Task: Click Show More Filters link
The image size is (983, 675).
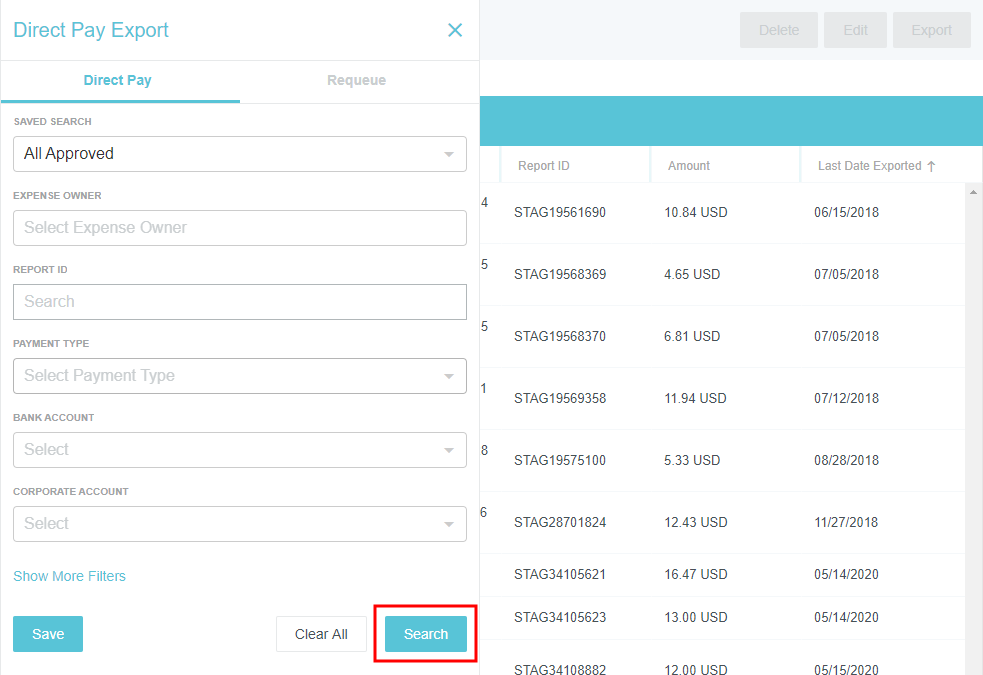Action: [x=69, y=576]
